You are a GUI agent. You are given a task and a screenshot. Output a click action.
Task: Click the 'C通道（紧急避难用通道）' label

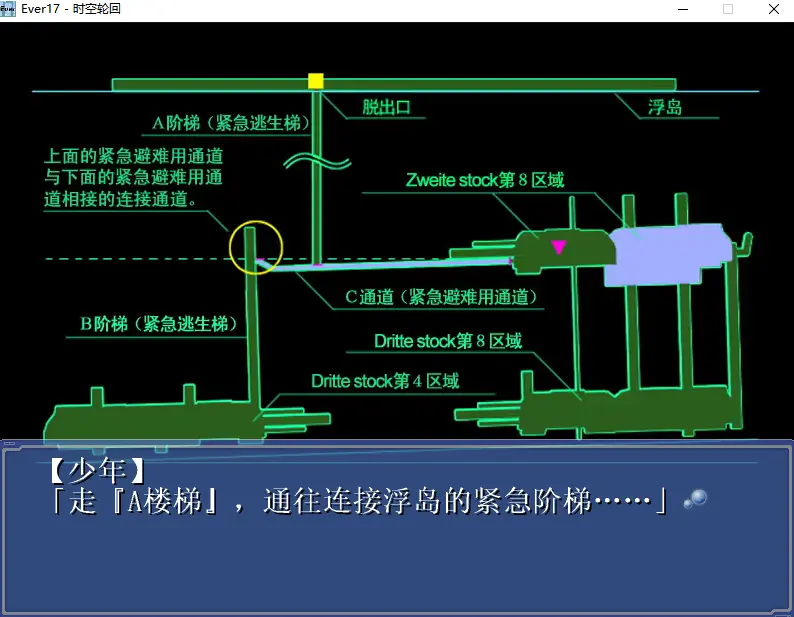point(441,297)
